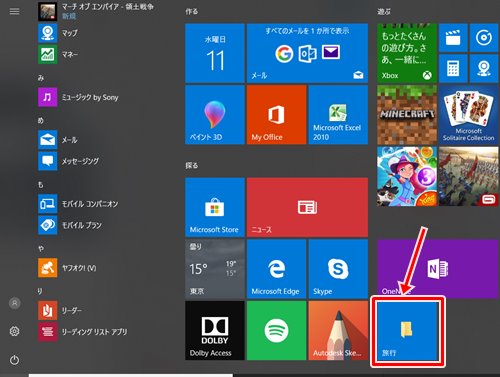Launch ペイント 3D tile
This screenshot has width=500, height=377.
point(215,115)
